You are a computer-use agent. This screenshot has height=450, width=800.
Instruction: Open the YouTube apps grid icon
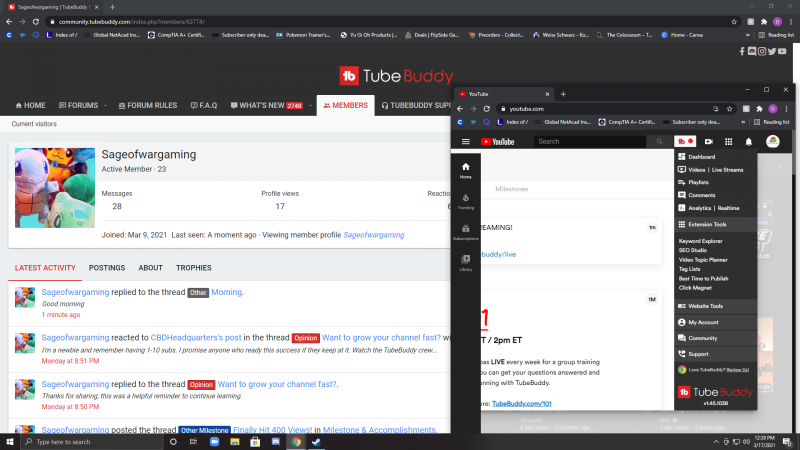point(729,142)
